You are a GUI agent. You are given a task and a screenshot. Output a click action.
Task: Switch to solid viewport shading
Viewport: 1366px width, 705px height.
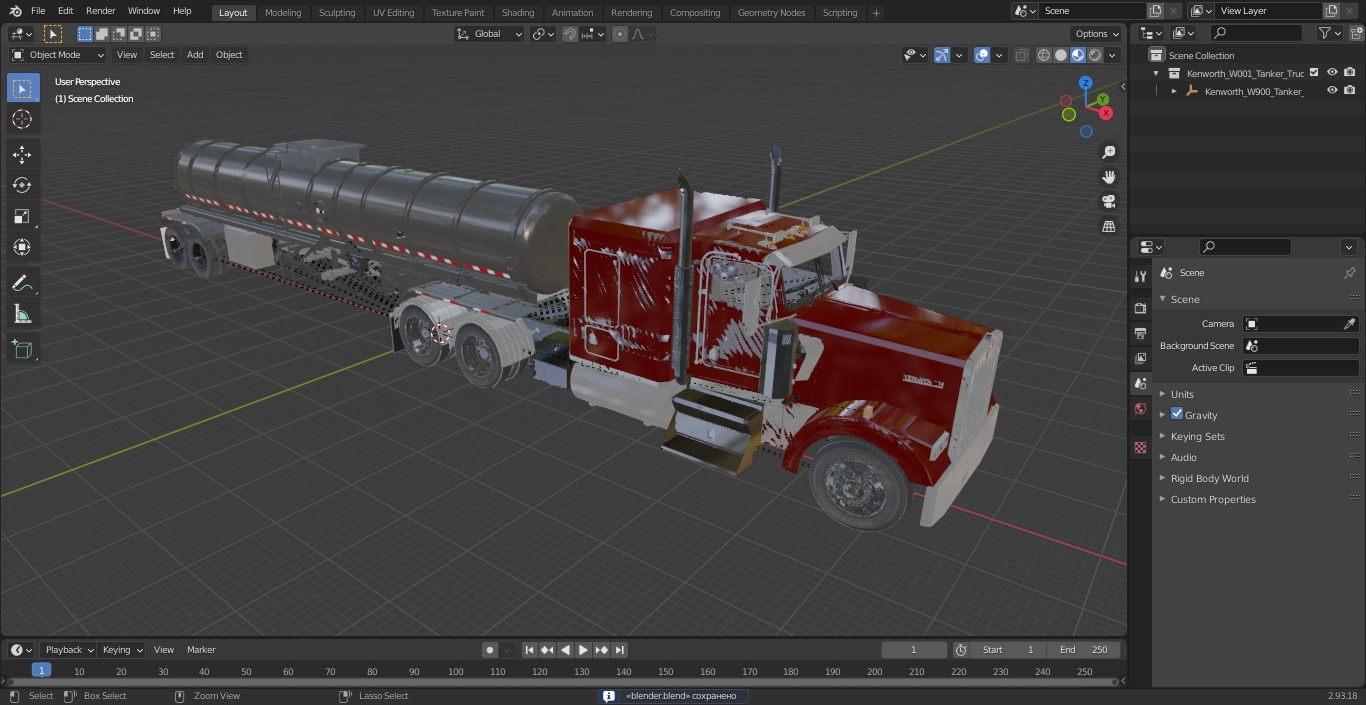[x=1061, y=55]
